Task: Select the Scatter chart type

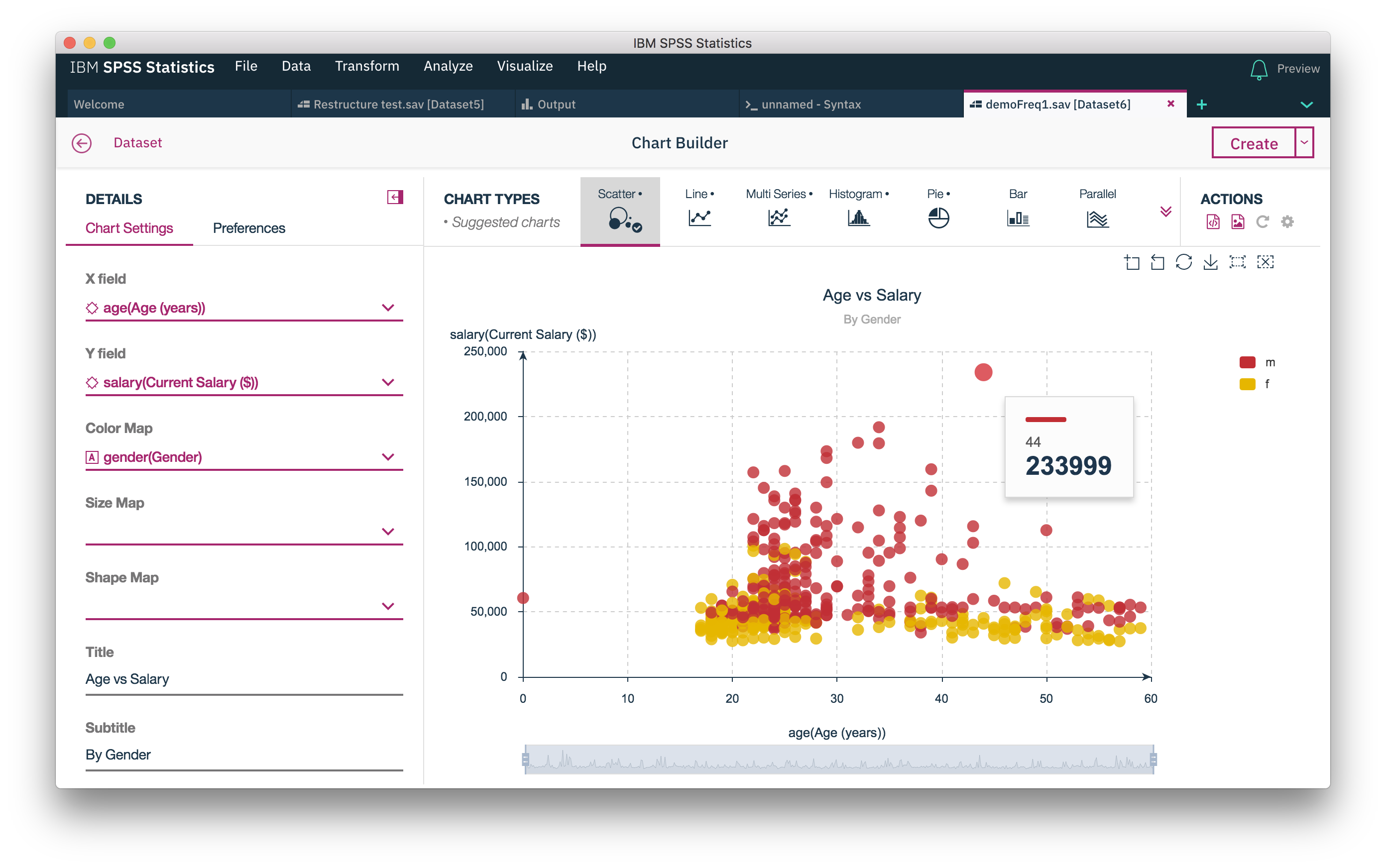Action: [620, 211]
